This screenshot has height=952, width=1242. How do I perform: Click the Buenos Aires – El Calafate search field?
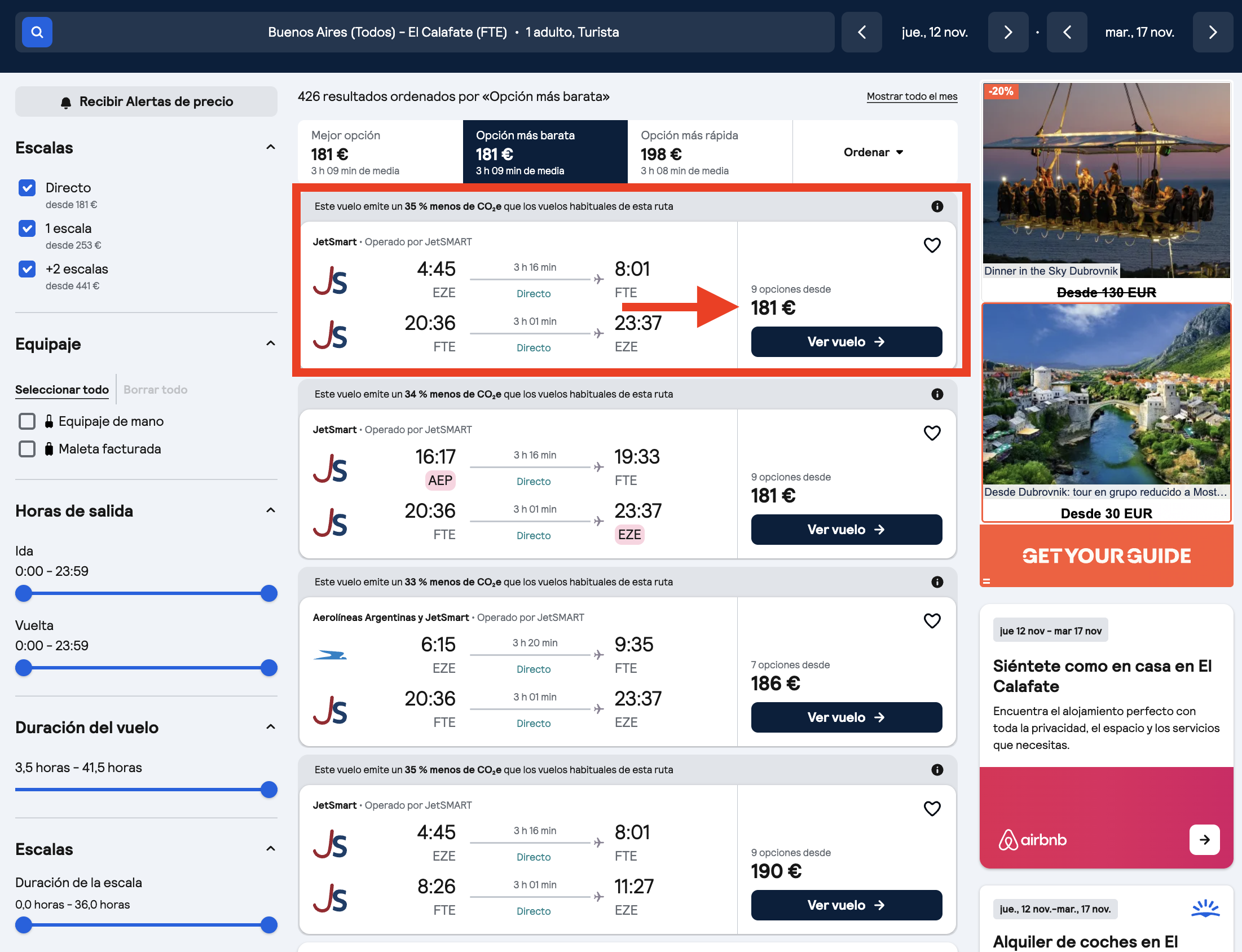424,32
